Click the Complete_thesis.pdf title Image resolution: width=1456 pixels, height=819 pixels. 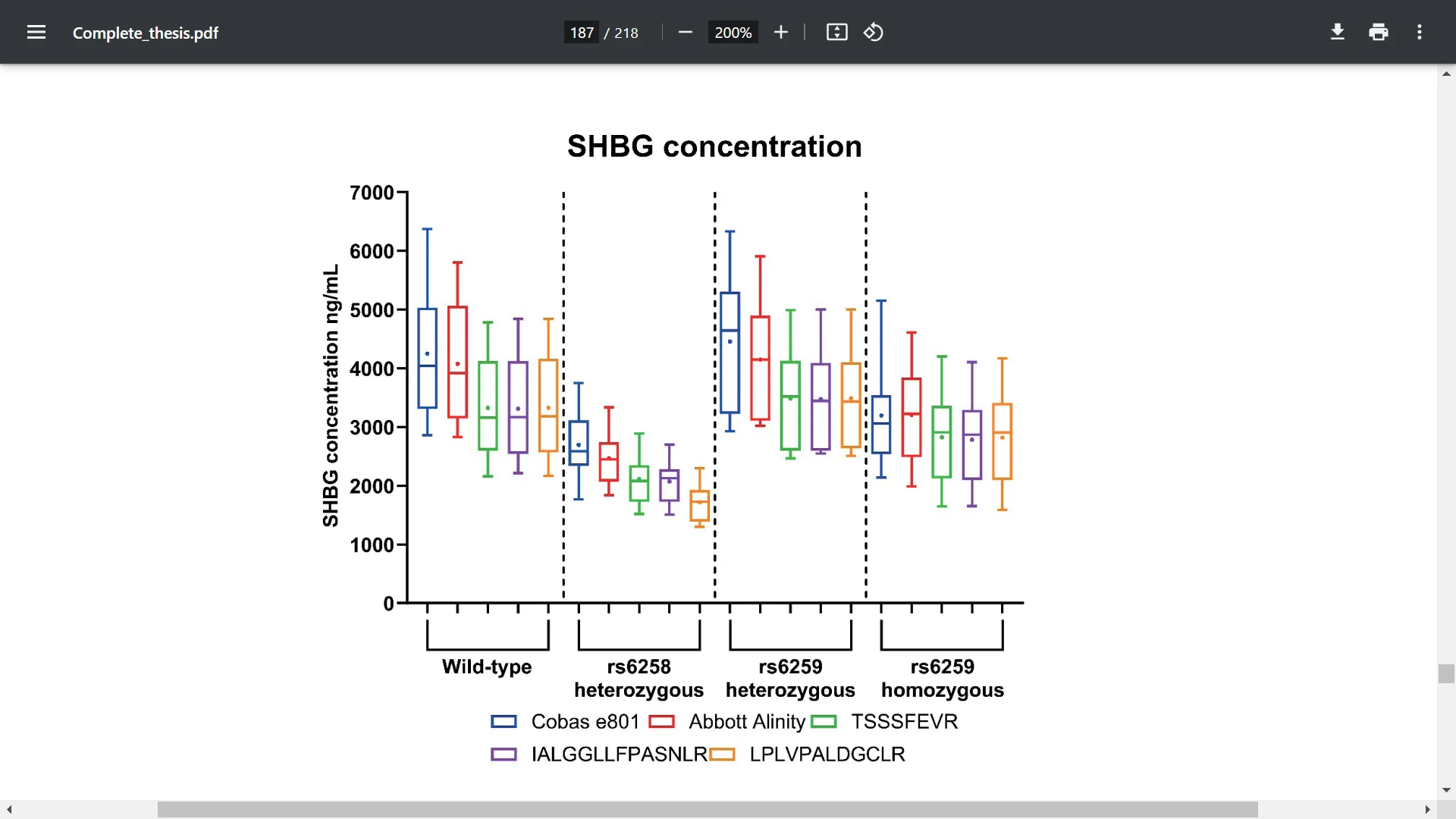point(146,33)
